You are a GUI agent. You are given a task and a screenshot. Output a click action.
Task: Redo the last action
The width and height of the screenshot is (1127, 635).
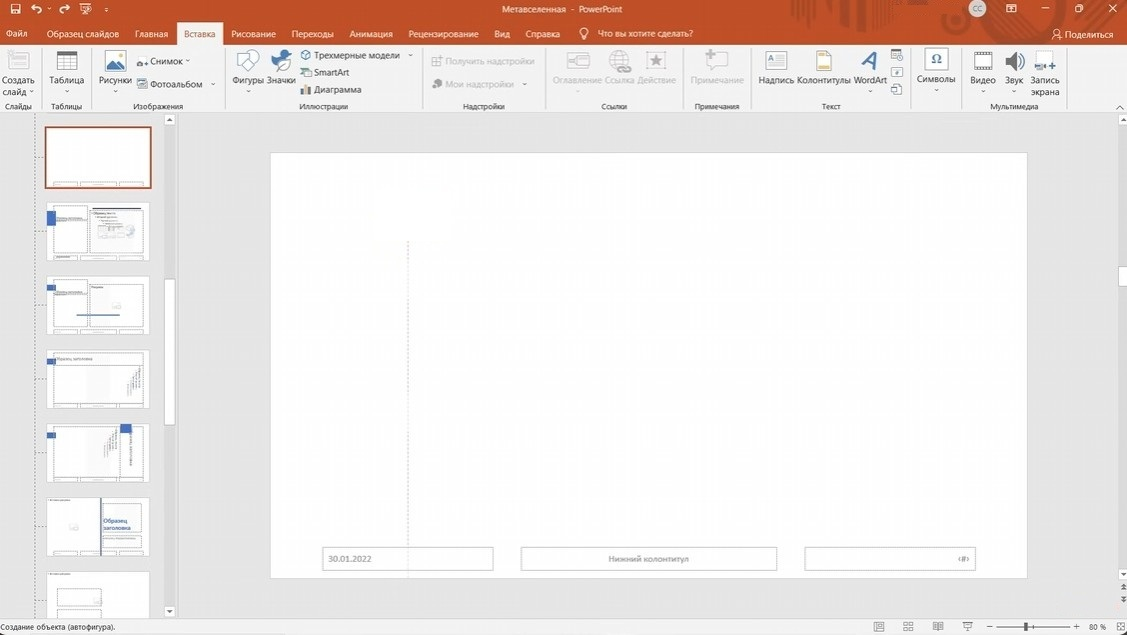(x=64, y=9)
